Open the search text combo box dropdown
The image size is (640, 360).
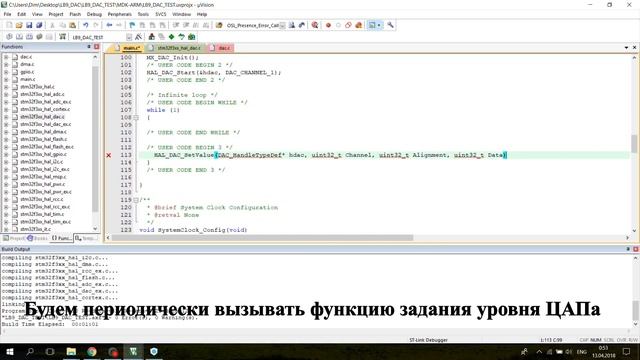pos(282,25)
